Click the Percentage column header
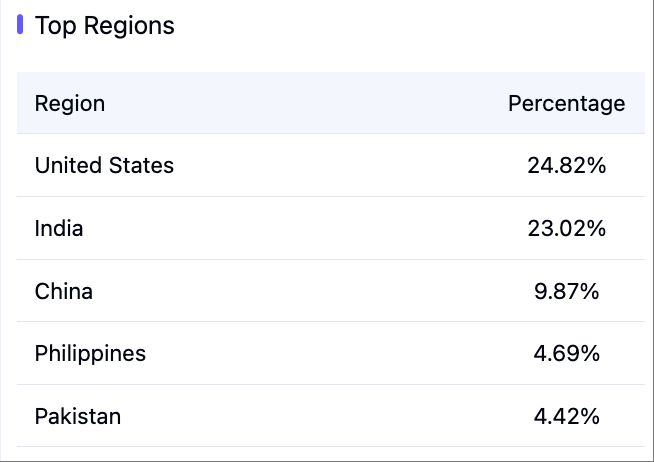Viewport: 654px width, 462px height. [566, 103]
